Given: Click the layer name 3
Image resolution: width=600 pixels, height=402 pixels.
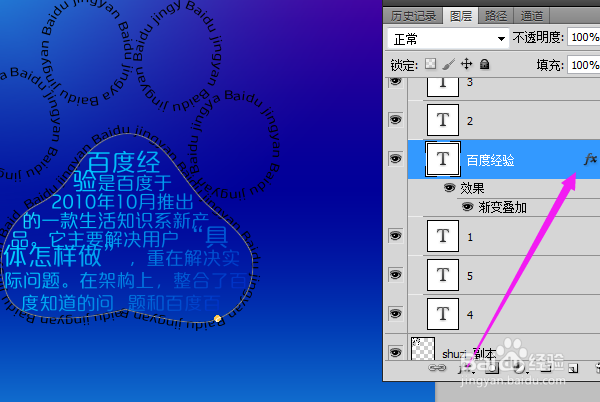Looking at the screenshot, I should tap(470, 82).
